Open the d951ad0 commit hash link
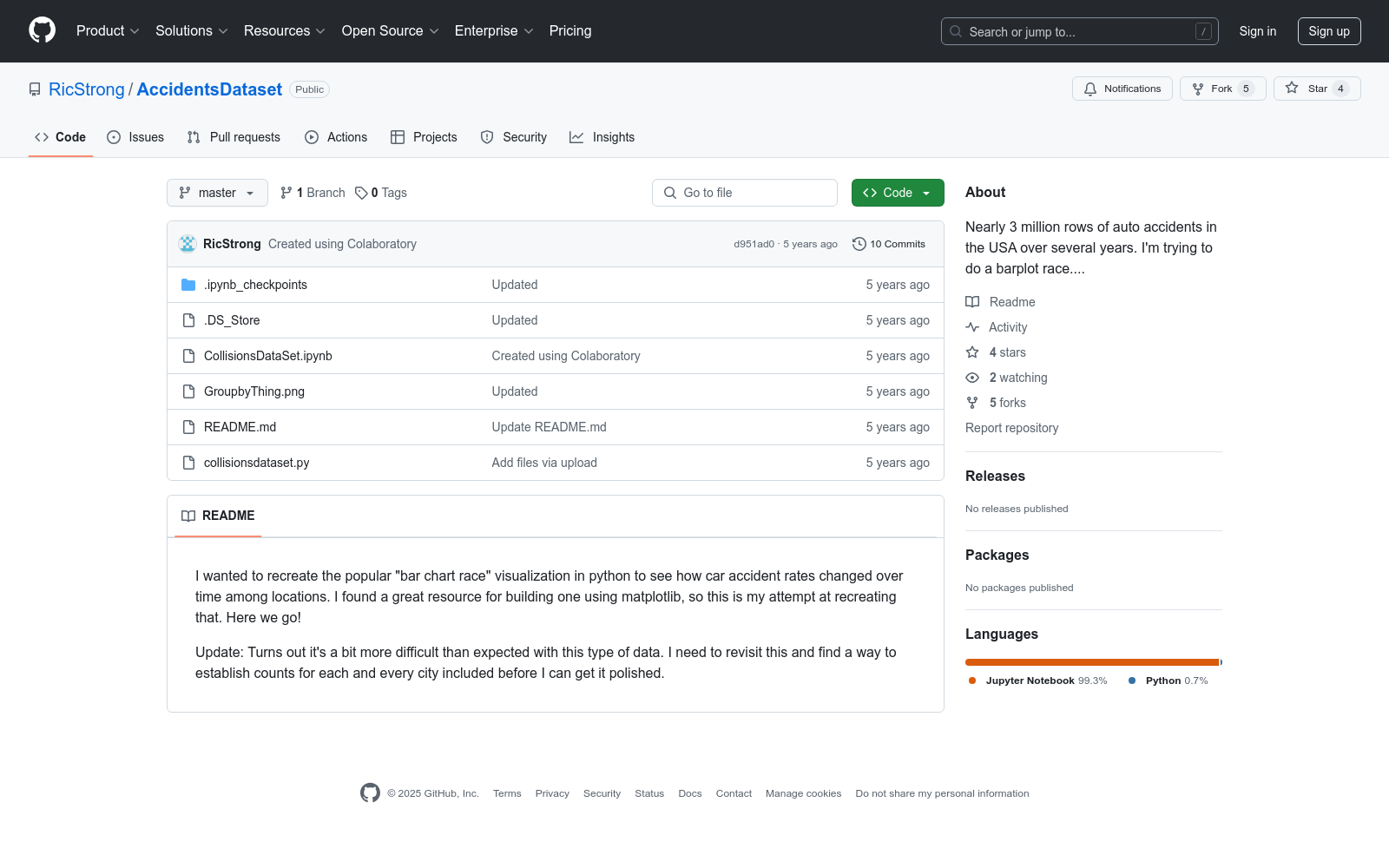The height and width of the screenshot is (868, 1389). 754,244
